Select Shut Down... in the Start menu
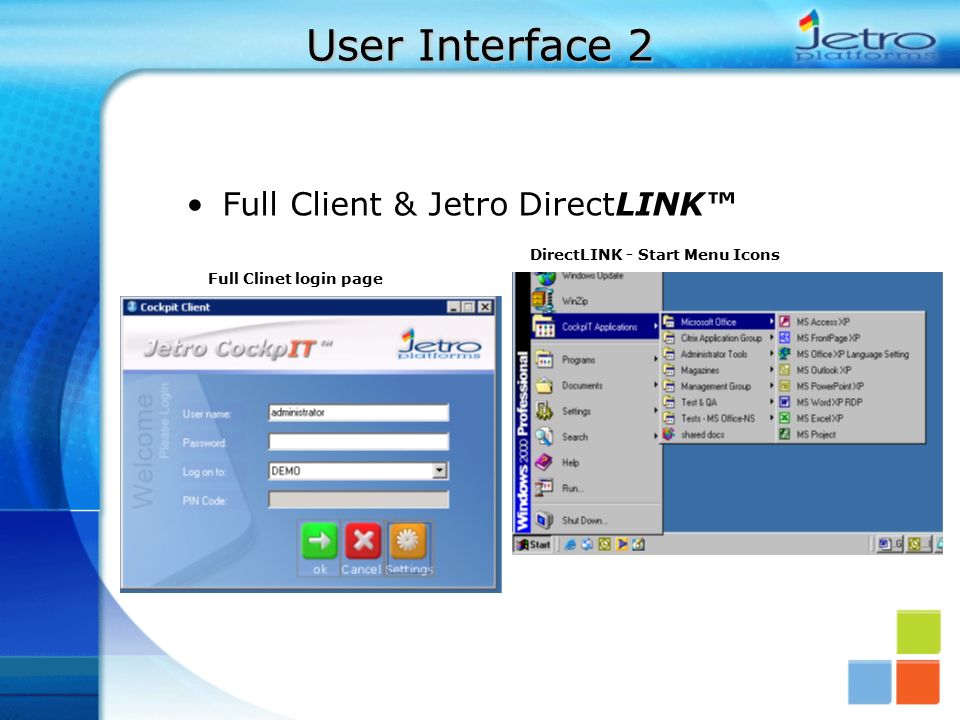 596,520
